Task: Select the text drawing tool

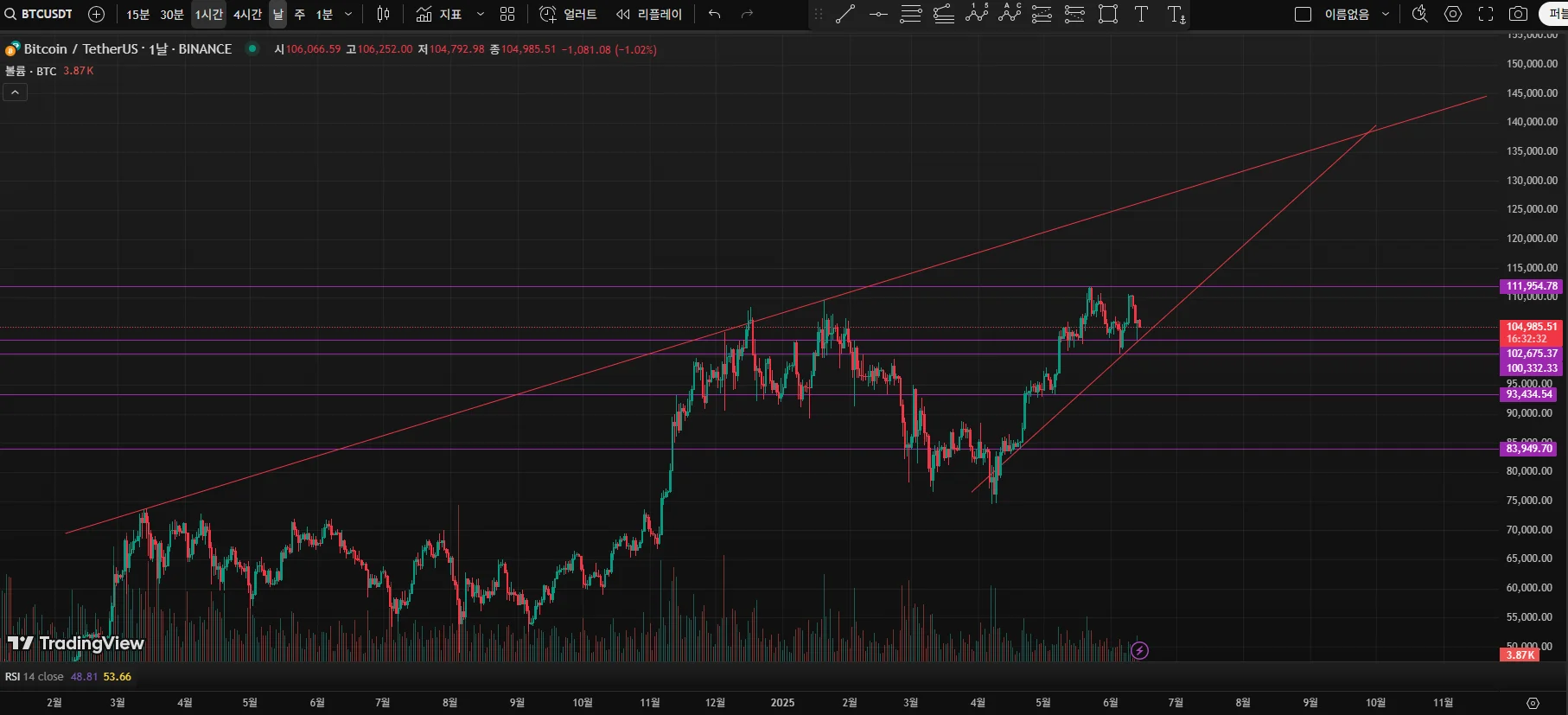Action: point(1141,14)
